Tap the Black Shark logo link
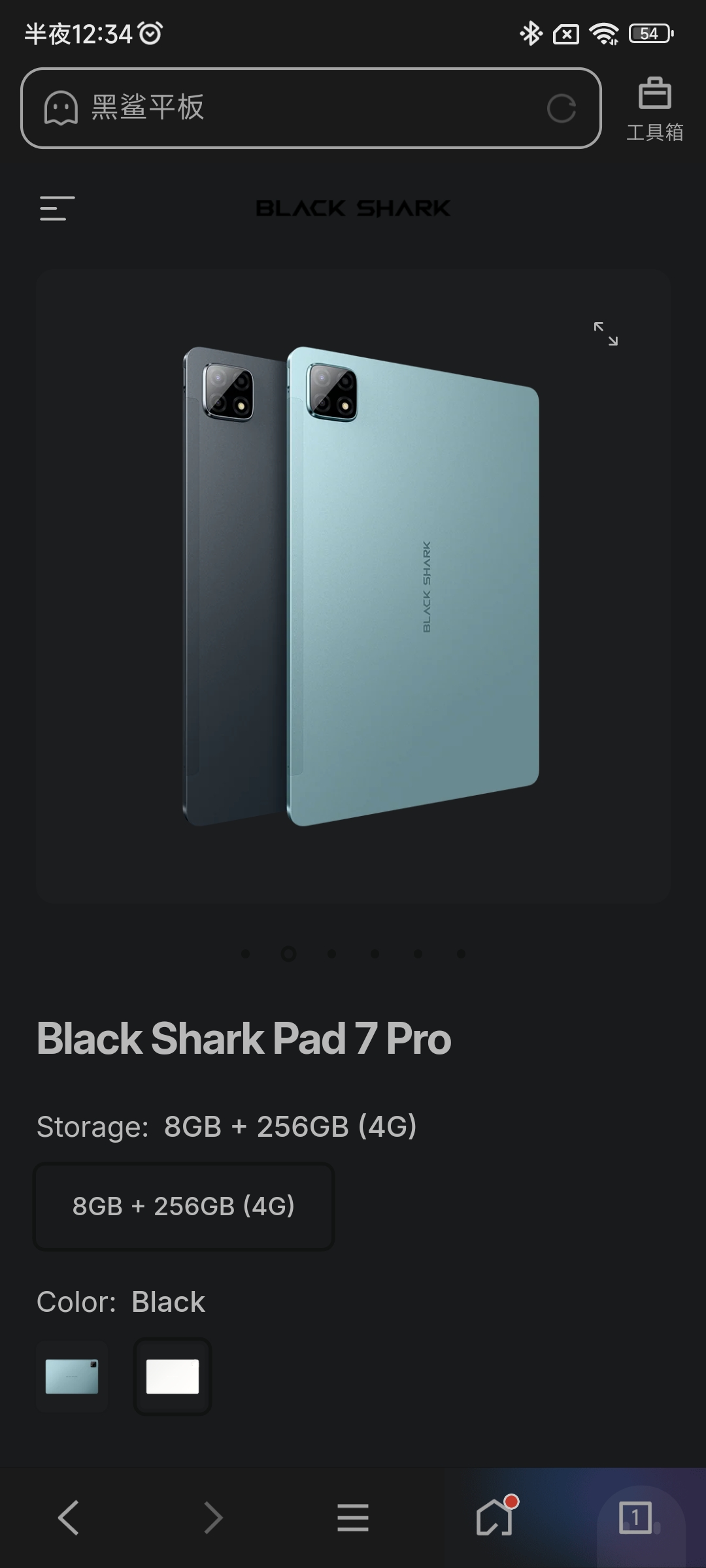The width and height of the screenshot is (706, 1568). [353, 208]
